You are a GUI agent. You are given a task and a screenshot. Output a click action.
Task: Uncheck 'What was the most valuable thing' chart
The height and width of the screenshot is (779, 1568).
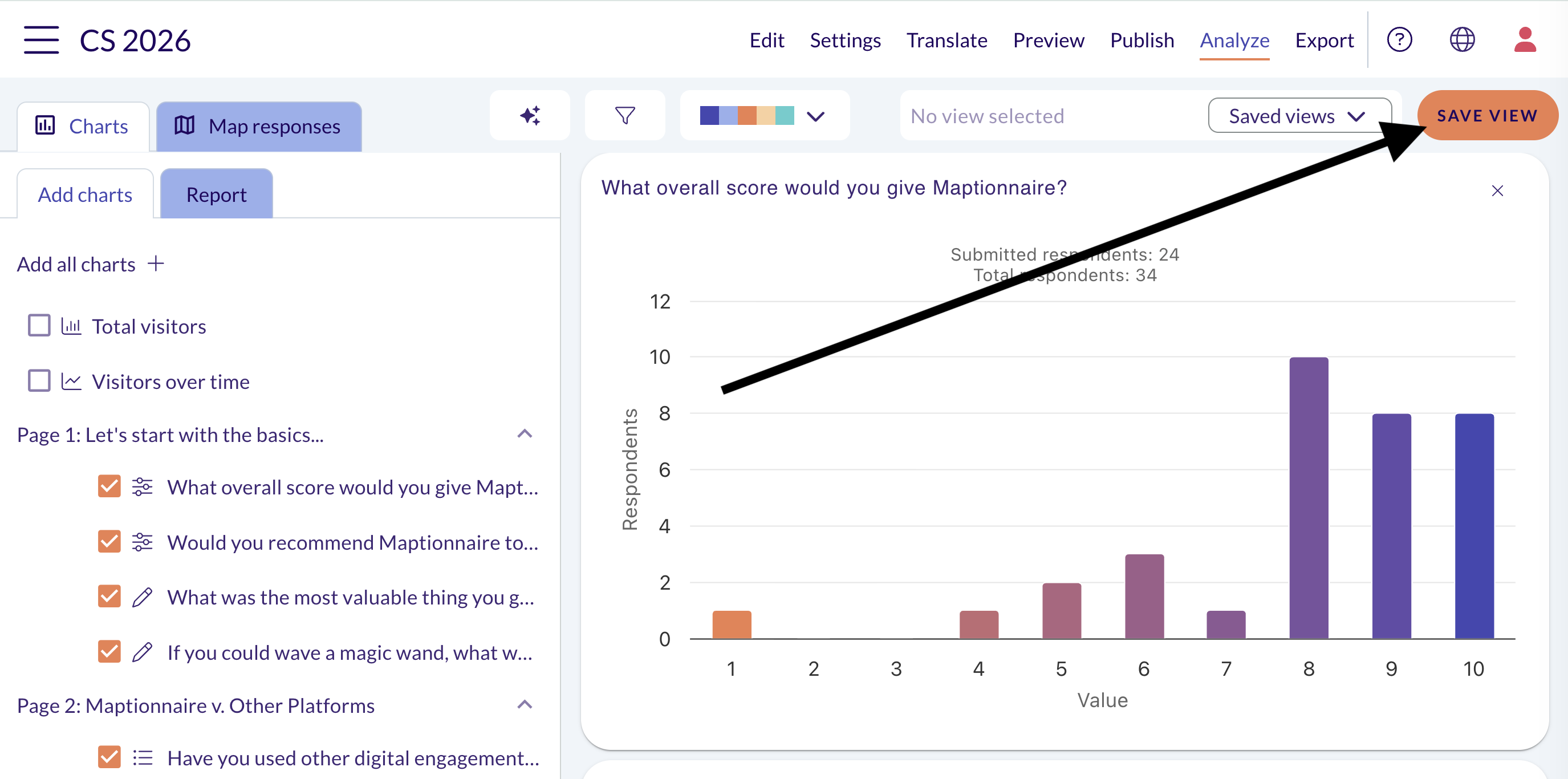[109, 597]
